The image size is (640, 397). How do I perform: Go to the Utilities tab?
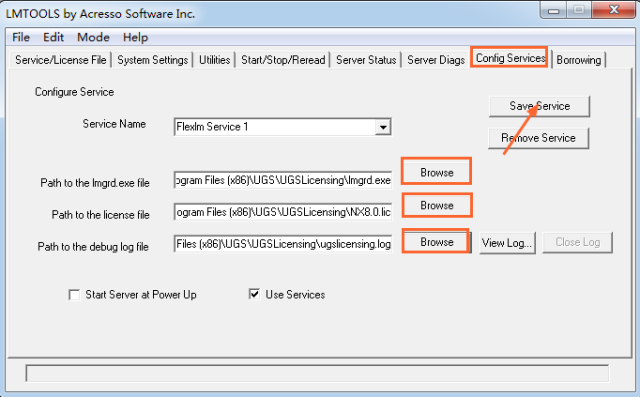pos(214,60)
